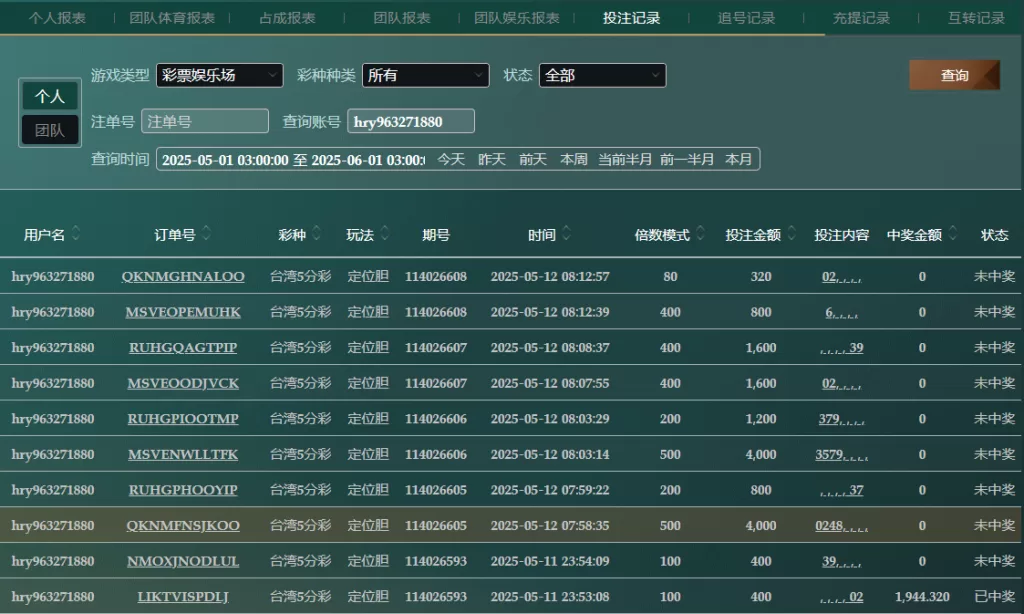This screenshot has width=1024, height=614.
Task: Sort by 倍数模式 column arrows
Action: click(700, 233)
